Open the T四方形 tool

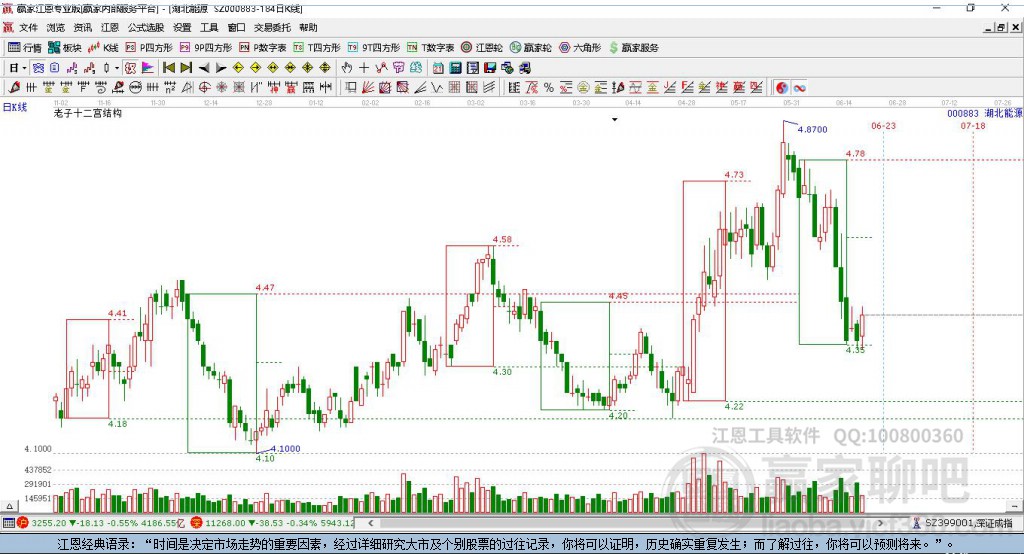pyautogui.click(x=317, y=48)
